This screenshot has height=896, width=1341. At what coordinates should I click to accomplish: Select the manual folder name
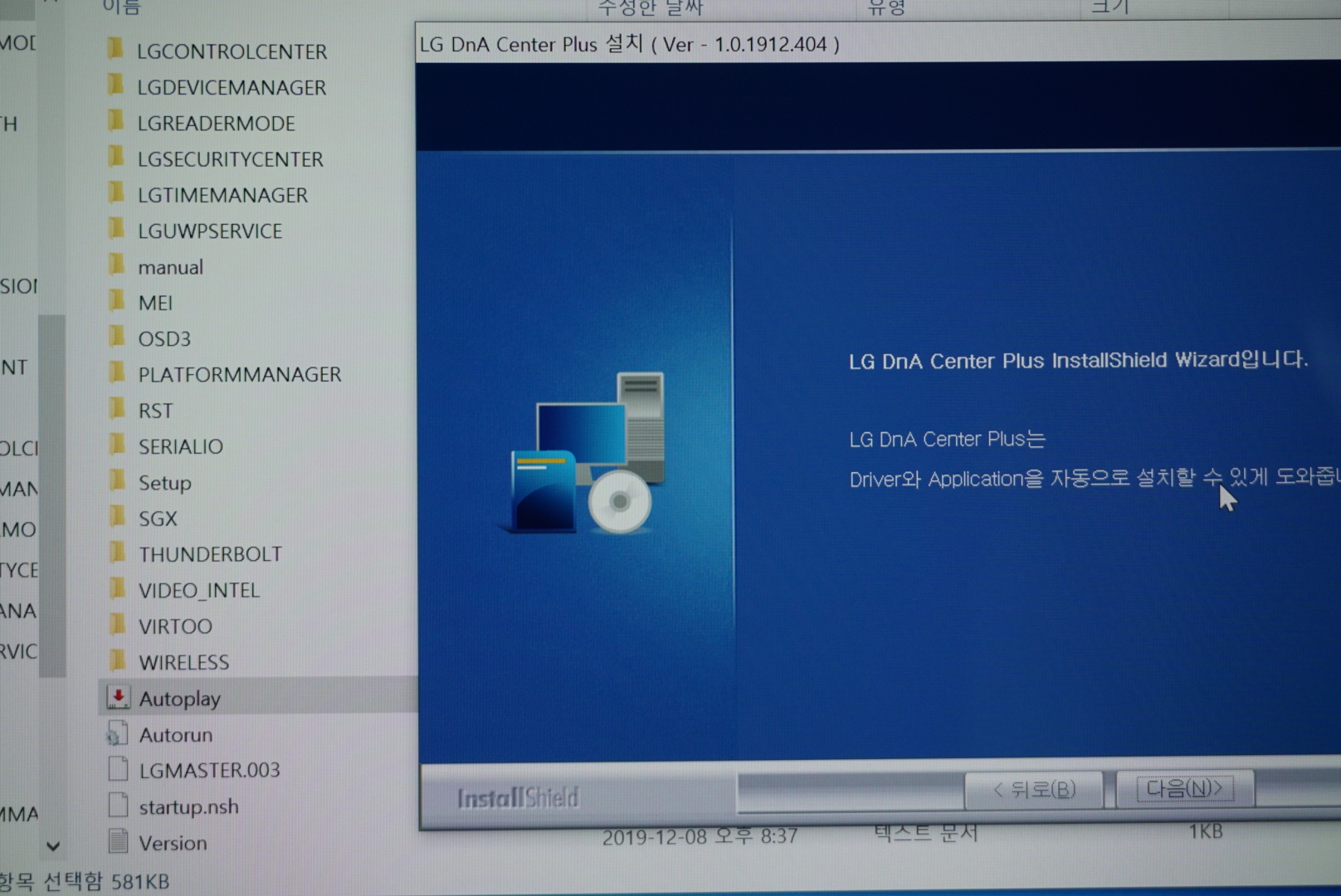pos(170,267)
